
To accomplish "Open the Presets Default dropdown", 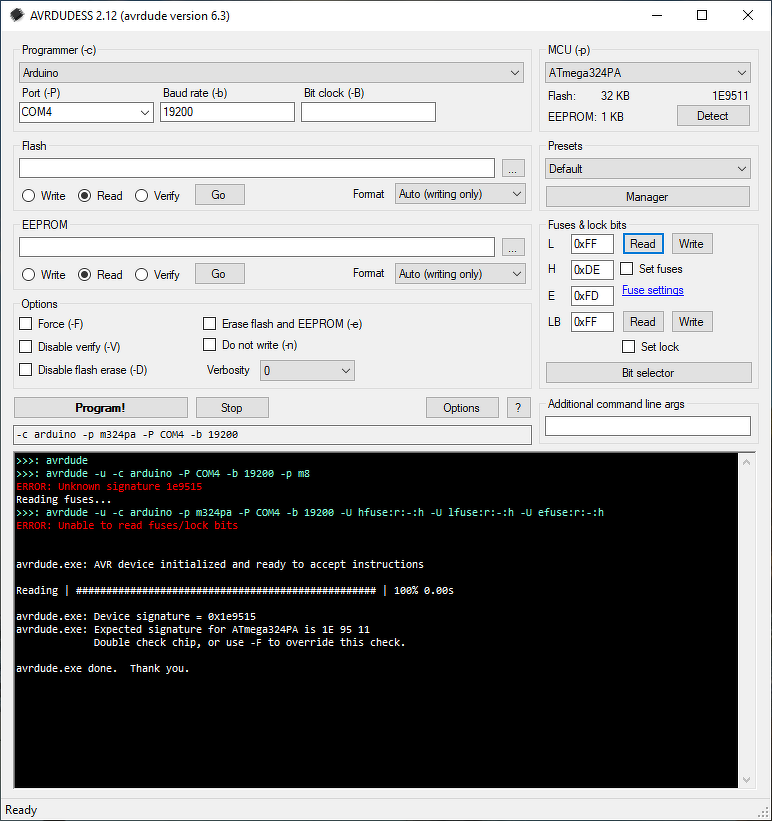I will click(648, 169).
